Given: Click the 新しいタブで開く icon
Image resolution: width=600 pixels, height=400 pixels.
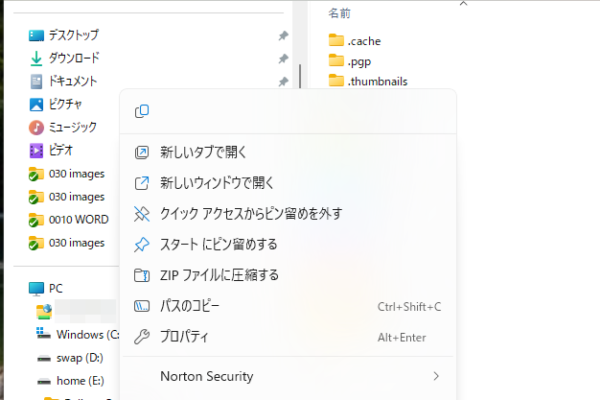Looking at the screenshot, I should [142, 152].
